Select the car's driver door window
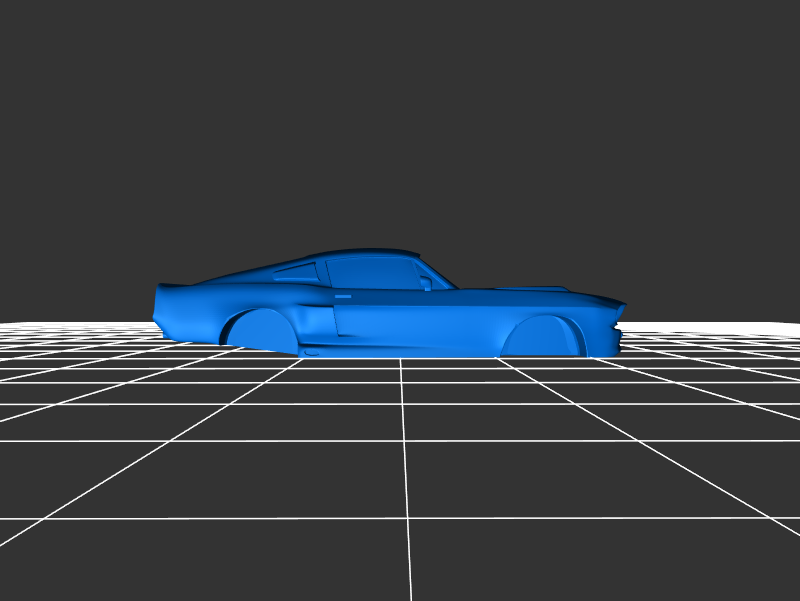 pyautogui.click(x=372, y=272)
